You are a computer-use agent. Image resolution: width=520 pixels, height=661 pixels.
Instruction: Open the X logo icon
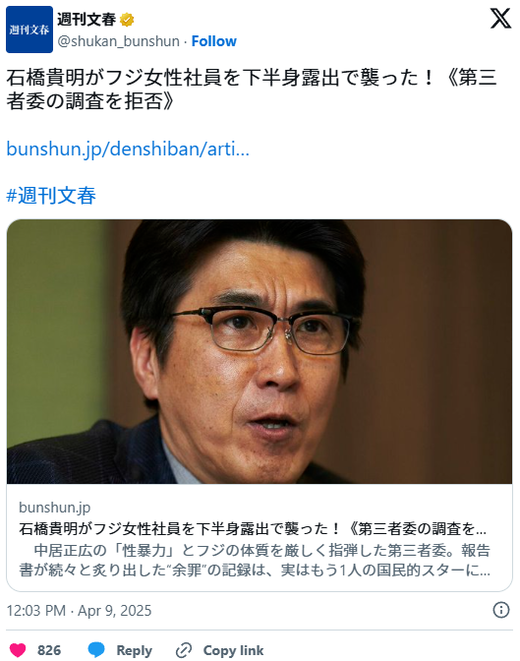click(x=501, y=19)
